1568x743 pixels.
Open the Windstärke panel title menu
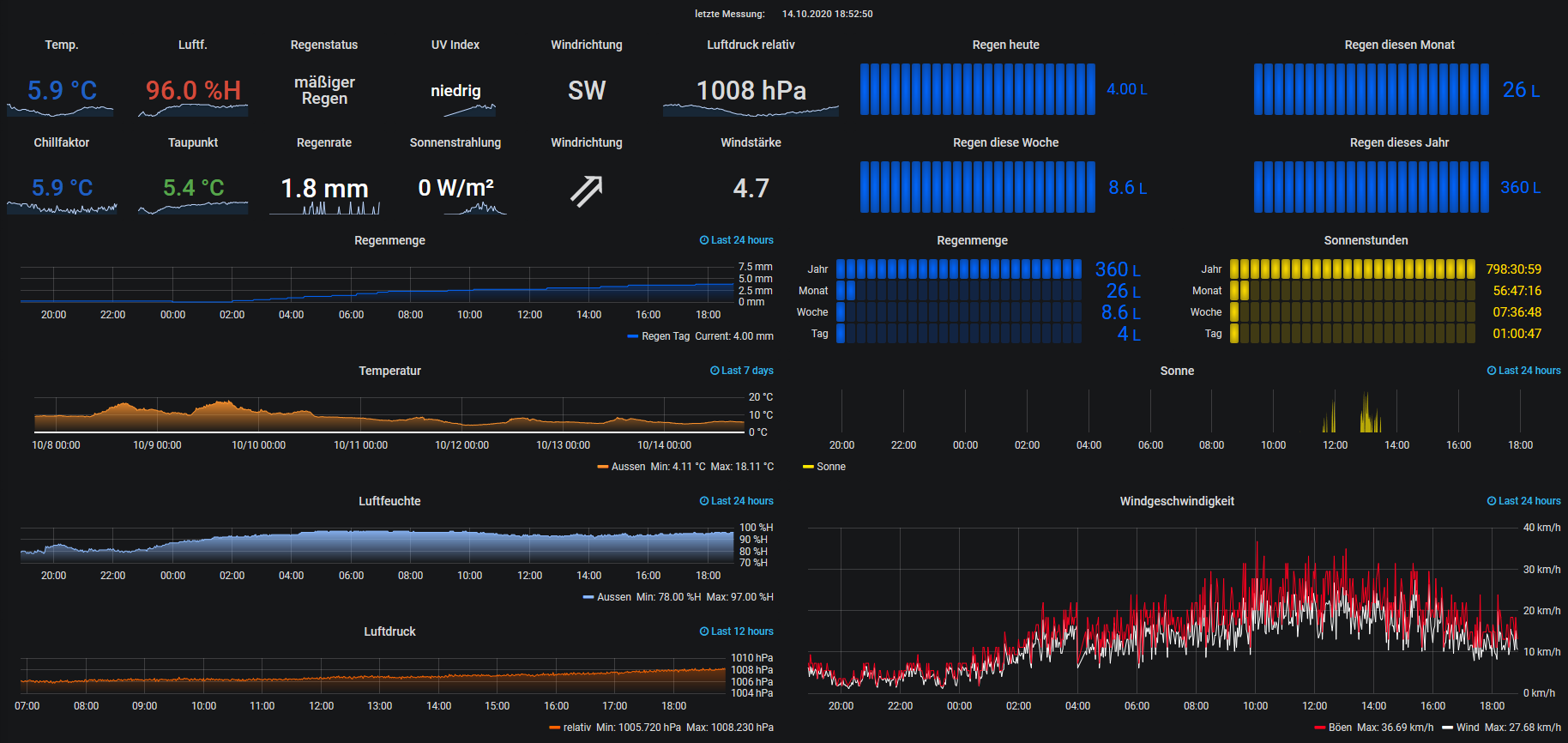(x=751, y=142)
